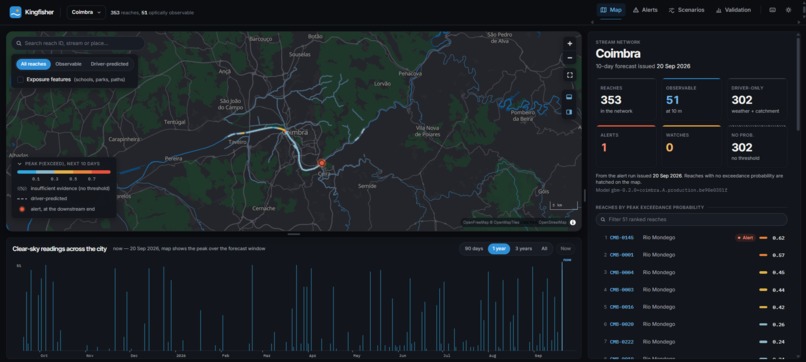Screen dimensions: 806x362
Task: Enable the Exposure features checkbox
Action: point(20,80)
